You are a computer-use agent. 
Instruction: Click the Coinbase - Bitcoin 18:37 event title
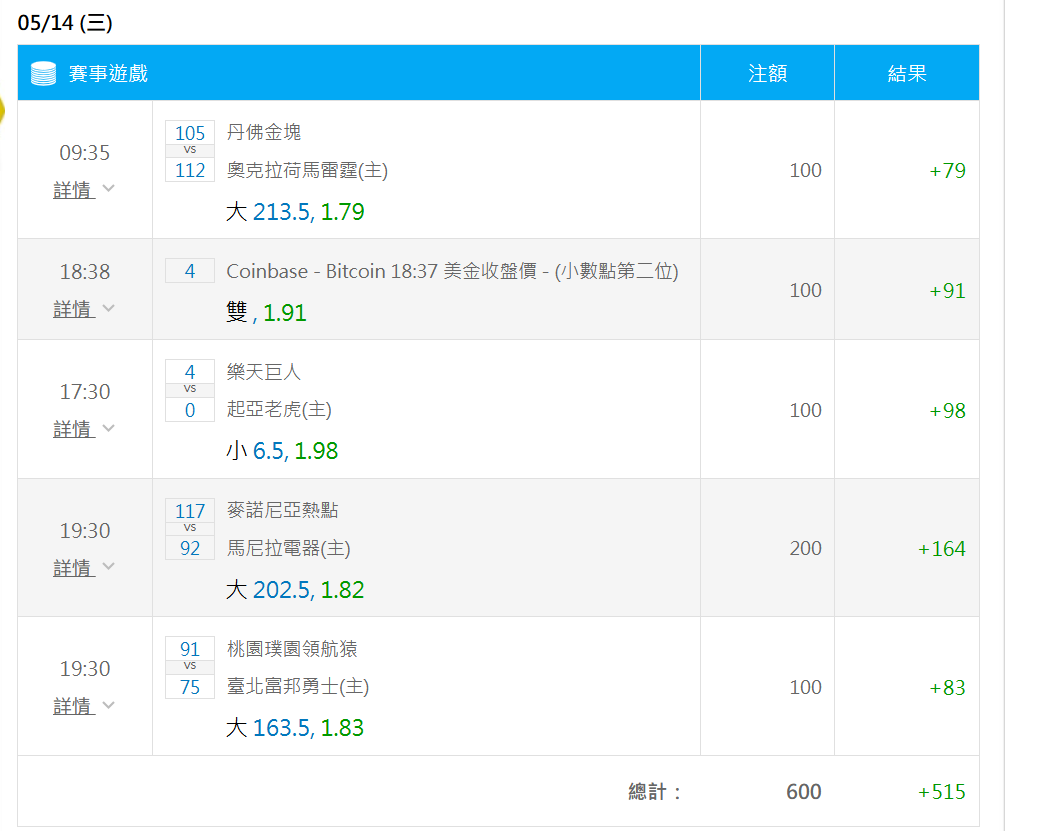tap(453, 271)
